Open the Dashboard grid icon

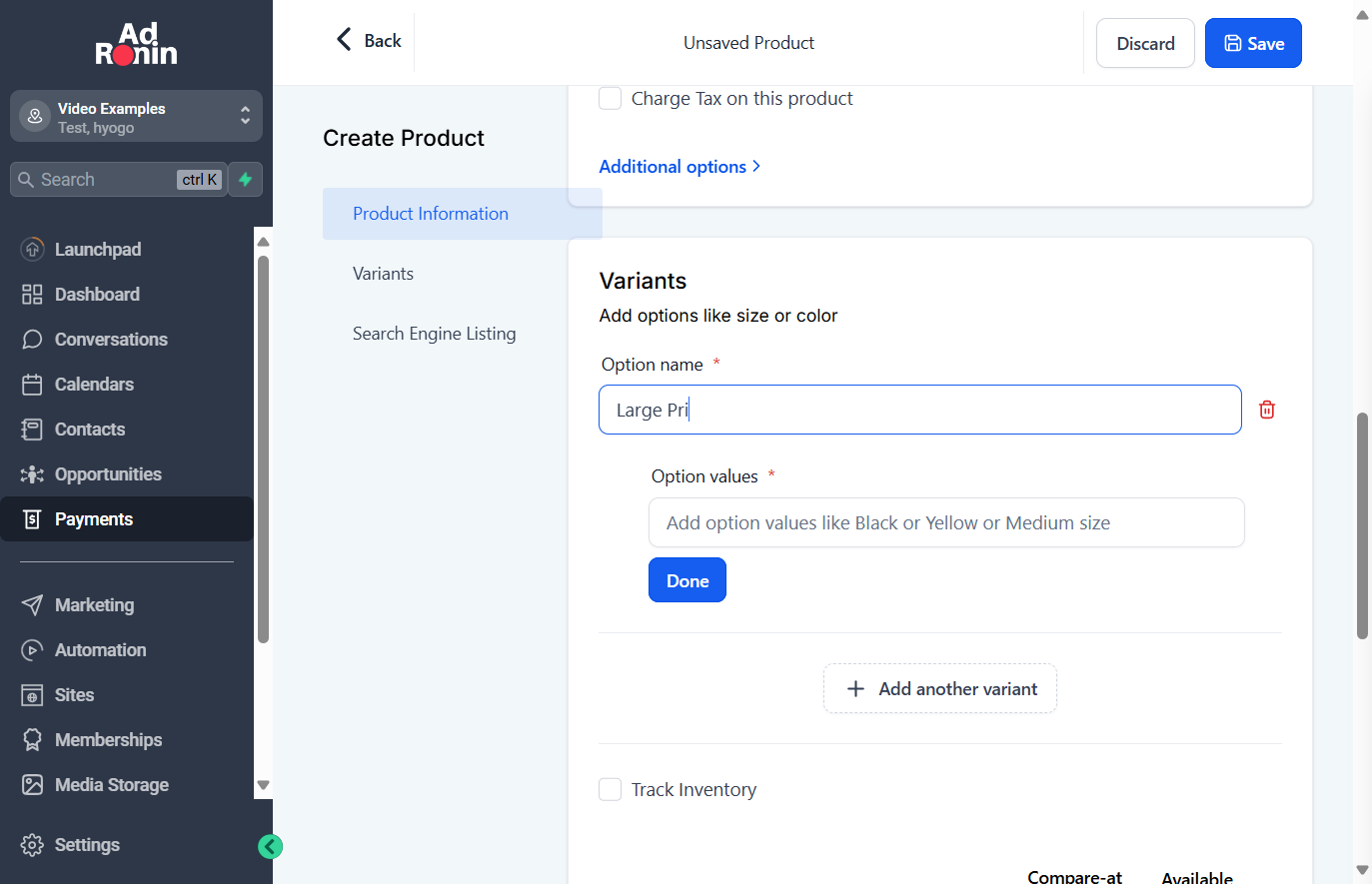(32, 294)
